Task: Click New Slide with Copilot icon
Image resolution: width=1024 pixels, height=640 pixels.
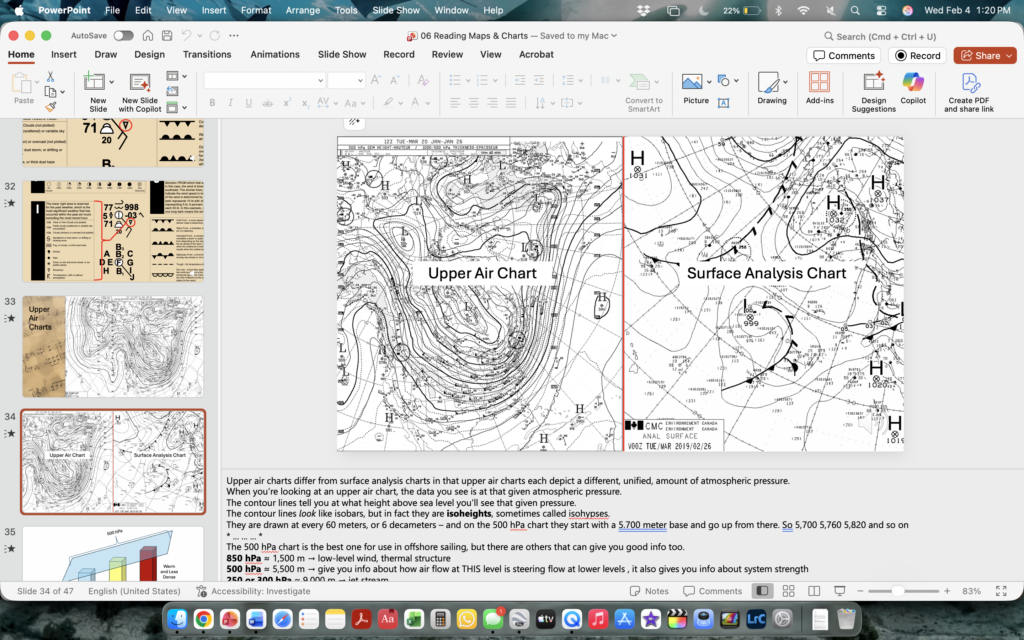Action: pyautogui.click(x=140, y=84)
